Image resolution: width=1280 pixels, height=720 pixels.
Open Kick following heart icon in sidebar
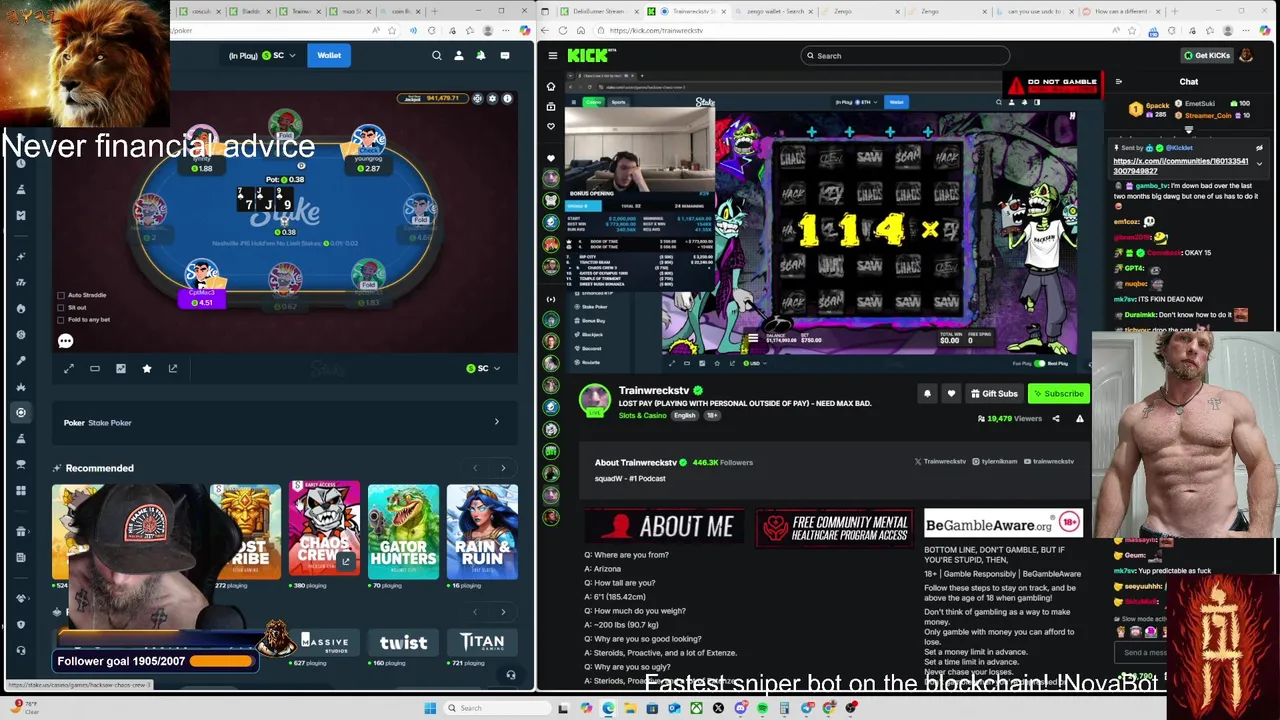550,127
